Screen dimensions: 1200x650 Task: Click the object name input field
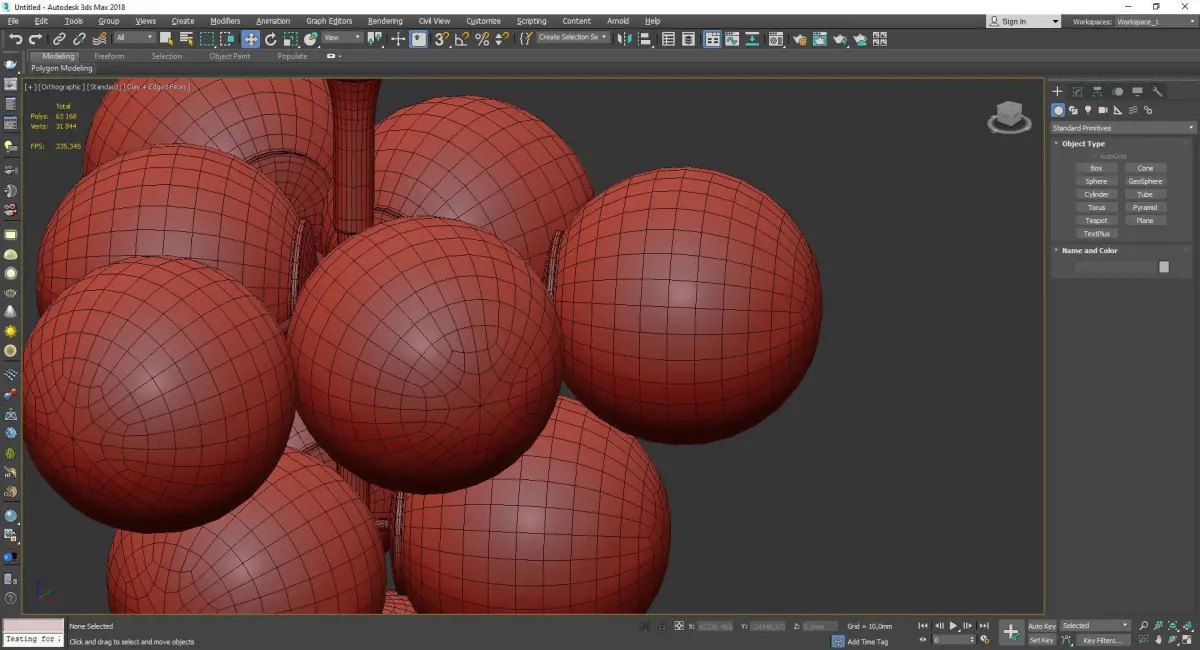(1115, 267)
